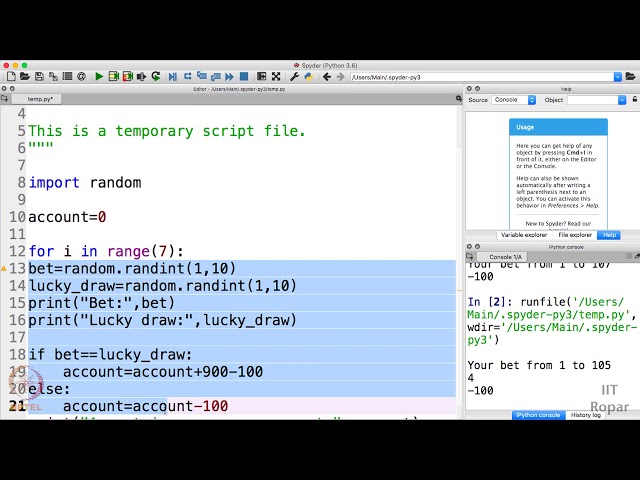Undock the Help pane
The width and height of the screenshot is (640, 480).
point(477,88)
